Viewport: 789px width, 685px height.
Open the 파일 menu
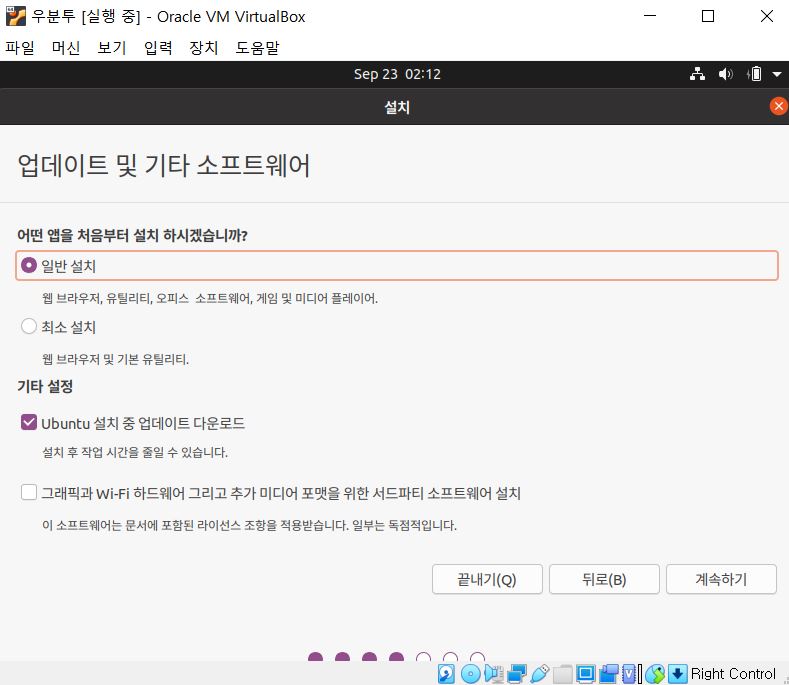(x=20, y=48)
